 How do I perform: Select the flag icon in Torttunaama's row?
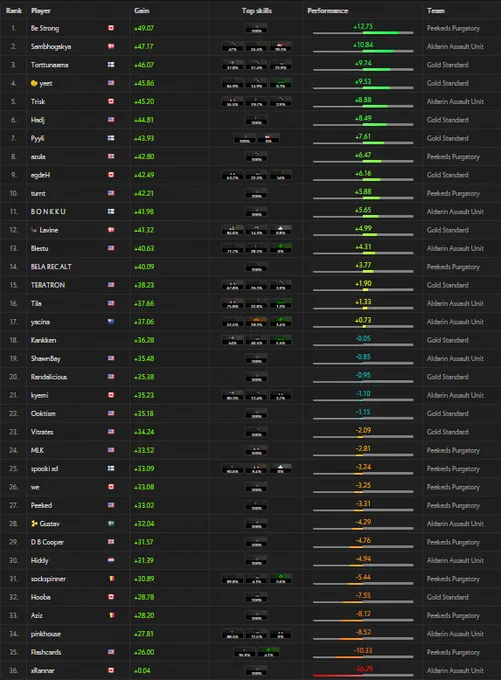click(111, 65)
